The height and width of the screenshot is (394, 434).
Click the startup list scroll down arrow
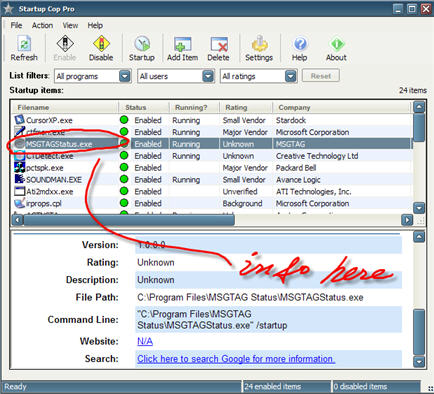[x=419, y=208]
